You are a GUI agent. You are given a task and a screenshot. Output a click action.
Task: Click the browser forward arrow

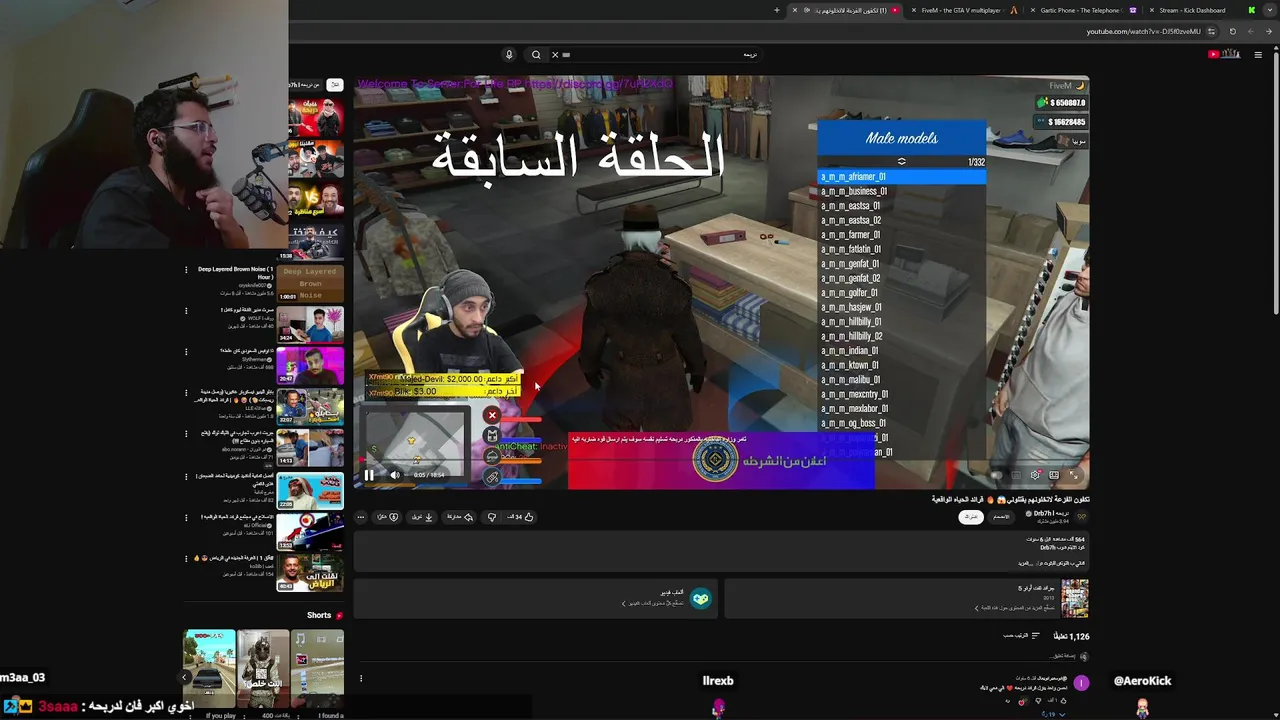click(x=1250, y=31)
